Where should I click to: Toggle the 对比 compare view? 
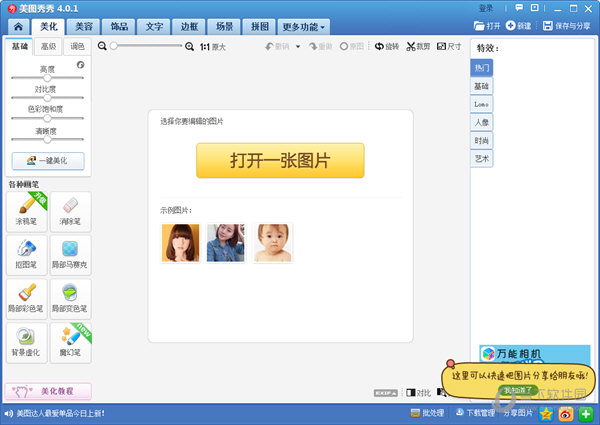tap(418, 392)
